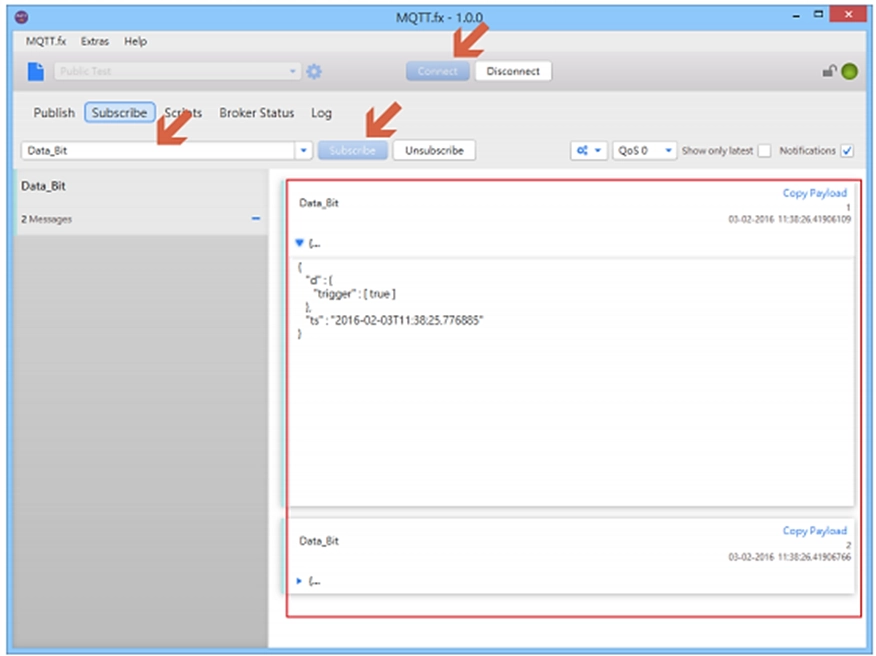Click the blue Subscribe button
The width and height of the screenshot is (876, 656).
(353, 150)
